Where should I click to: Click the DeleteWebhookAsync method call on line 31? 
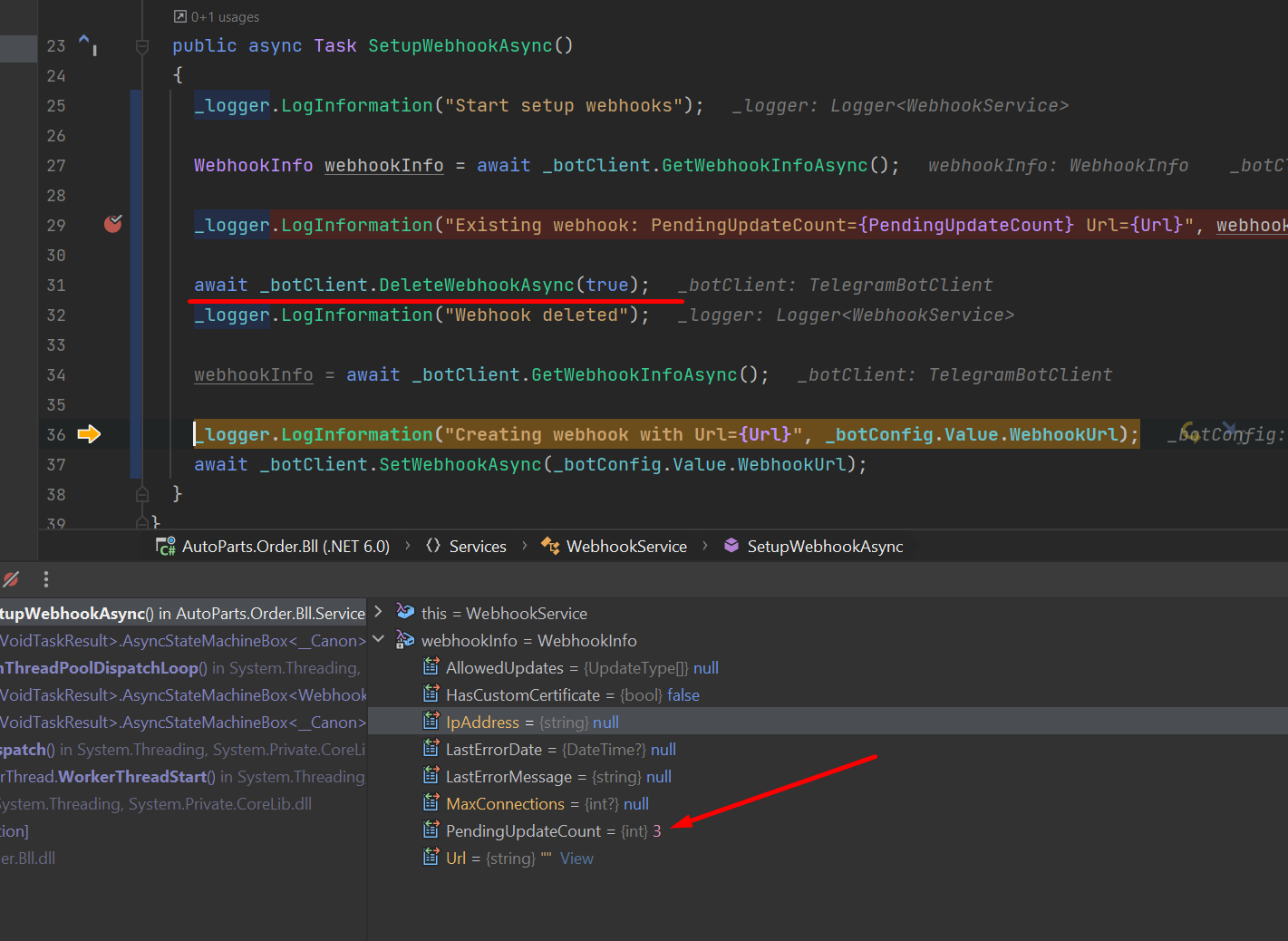click(x=476, y=285)
